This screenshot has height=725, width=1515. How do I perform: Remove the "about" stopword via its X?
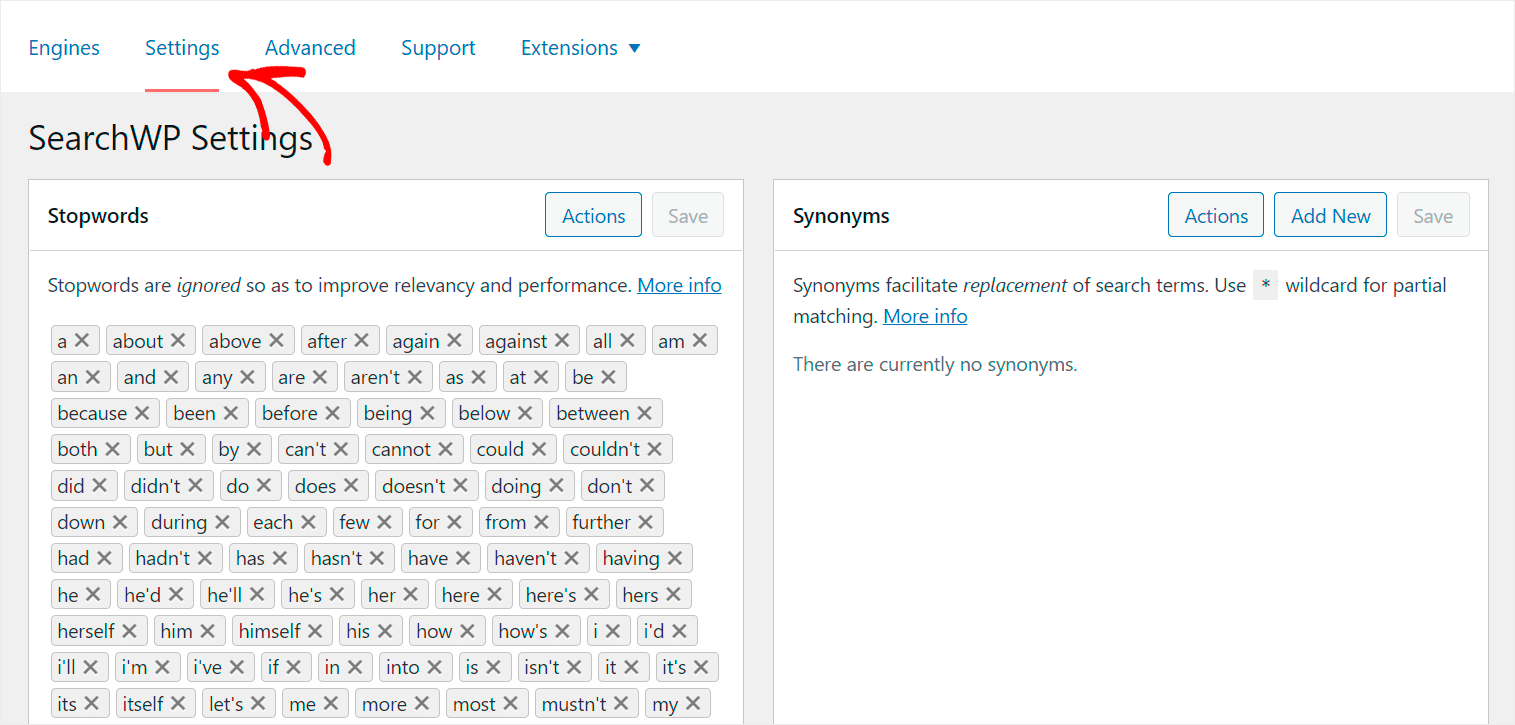coord(178,341)
